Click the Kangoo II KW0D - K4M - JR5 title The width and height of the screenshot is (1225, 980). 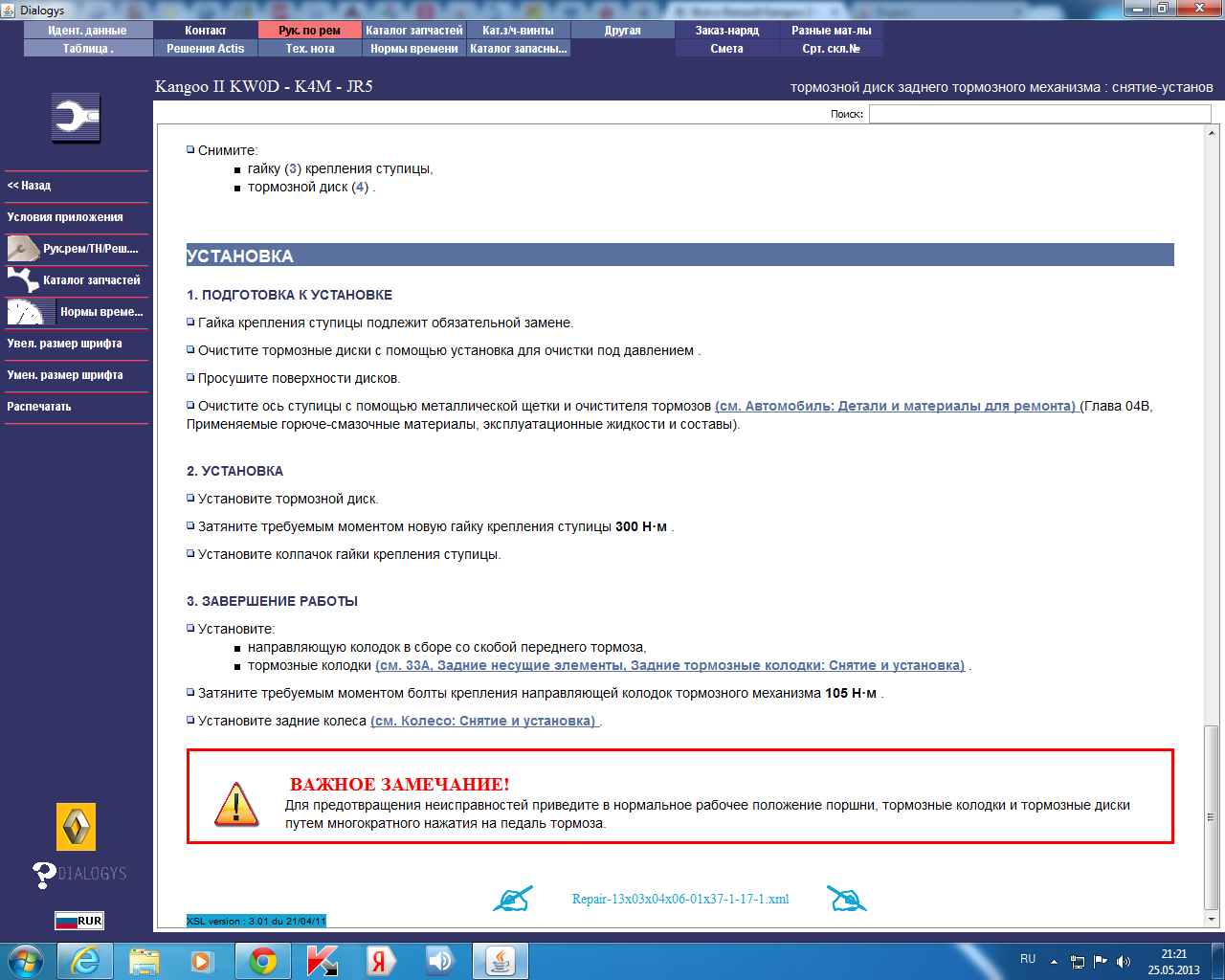[x=264, y=86]
